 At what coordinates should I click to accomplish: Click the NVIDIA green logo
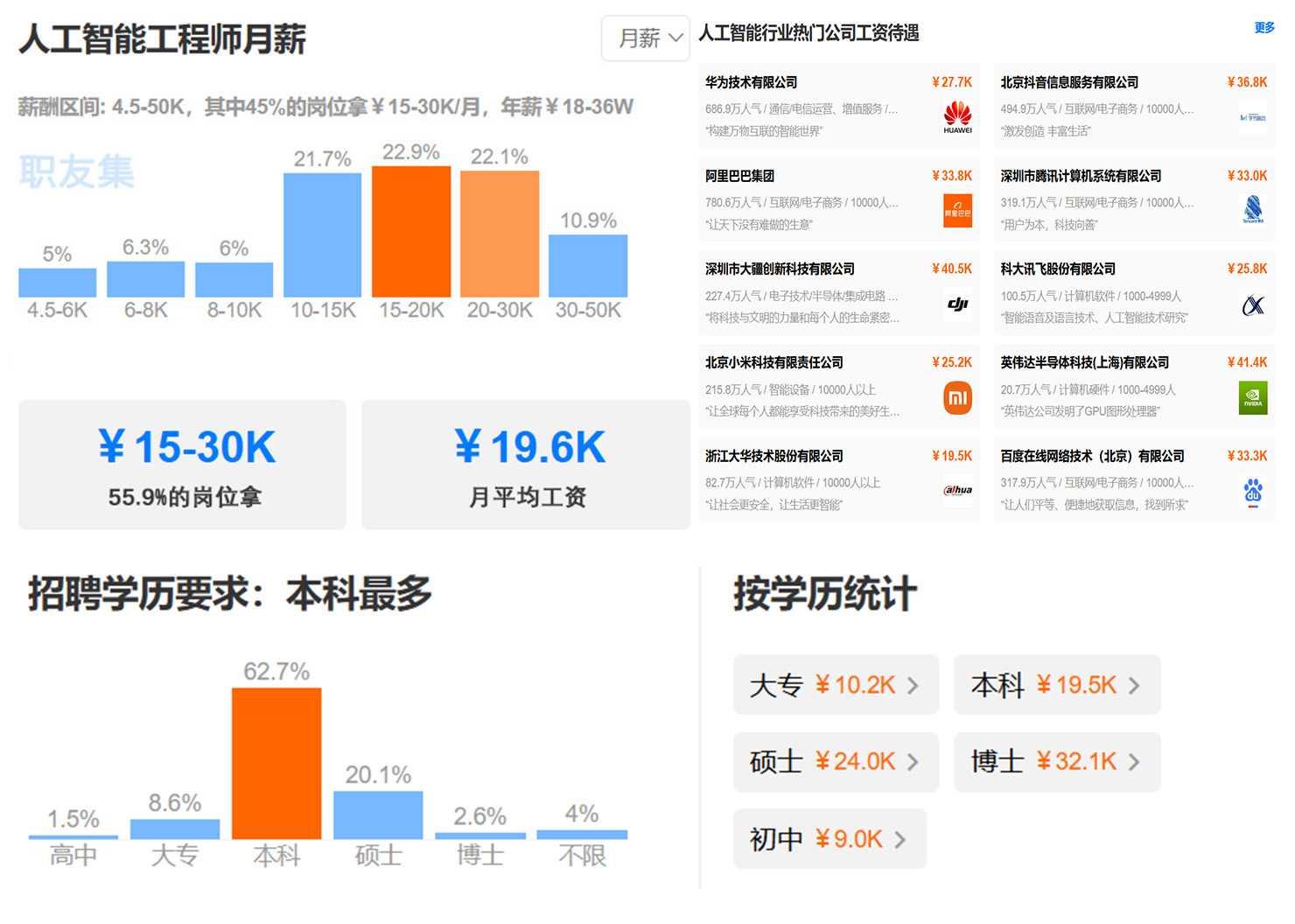coord(1253,398)
